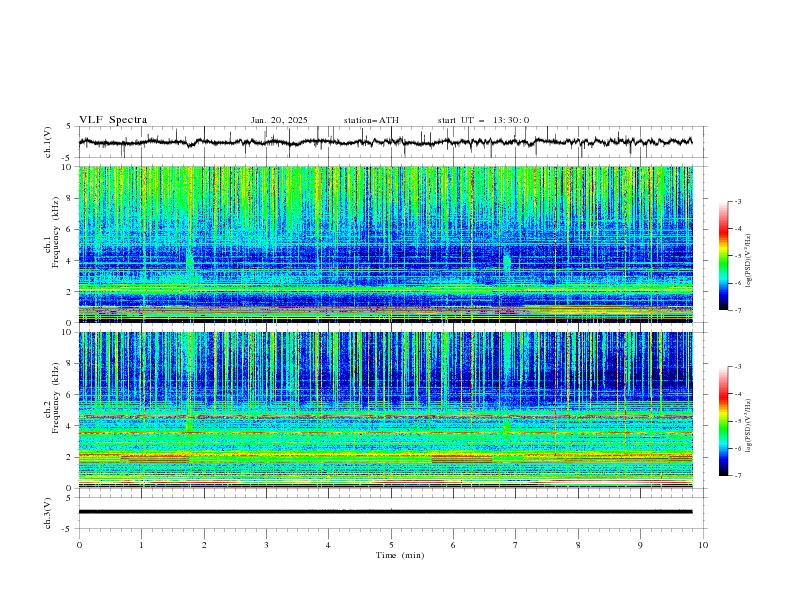Click the "Time (min)" x-axis title
Image resolution: width=792 pixels, height=612 pixels.
tap(400, 555)
